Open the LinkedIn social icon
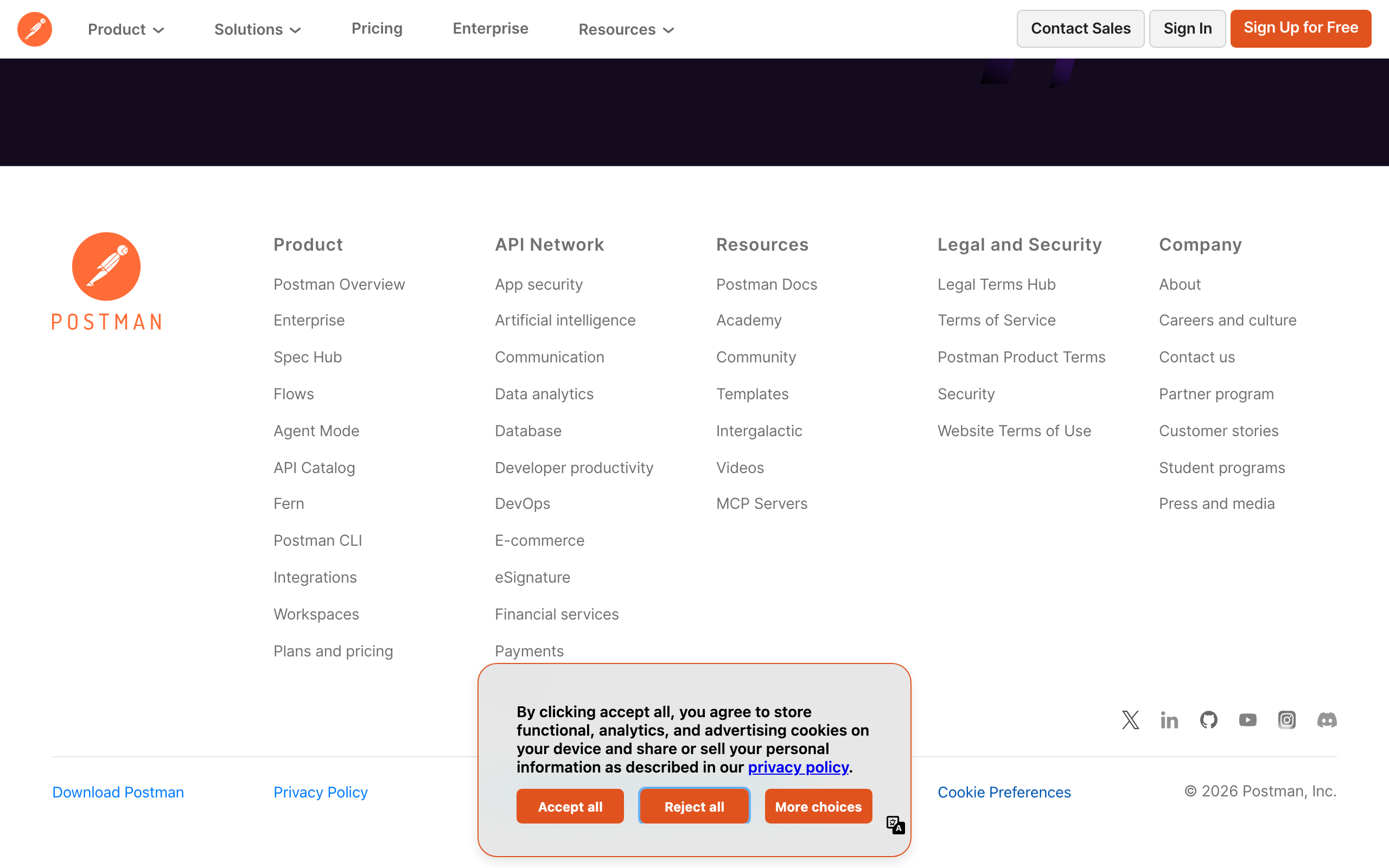Image resolution: width=1389 pixels, height=868 pixels. tap(1169, 720)
